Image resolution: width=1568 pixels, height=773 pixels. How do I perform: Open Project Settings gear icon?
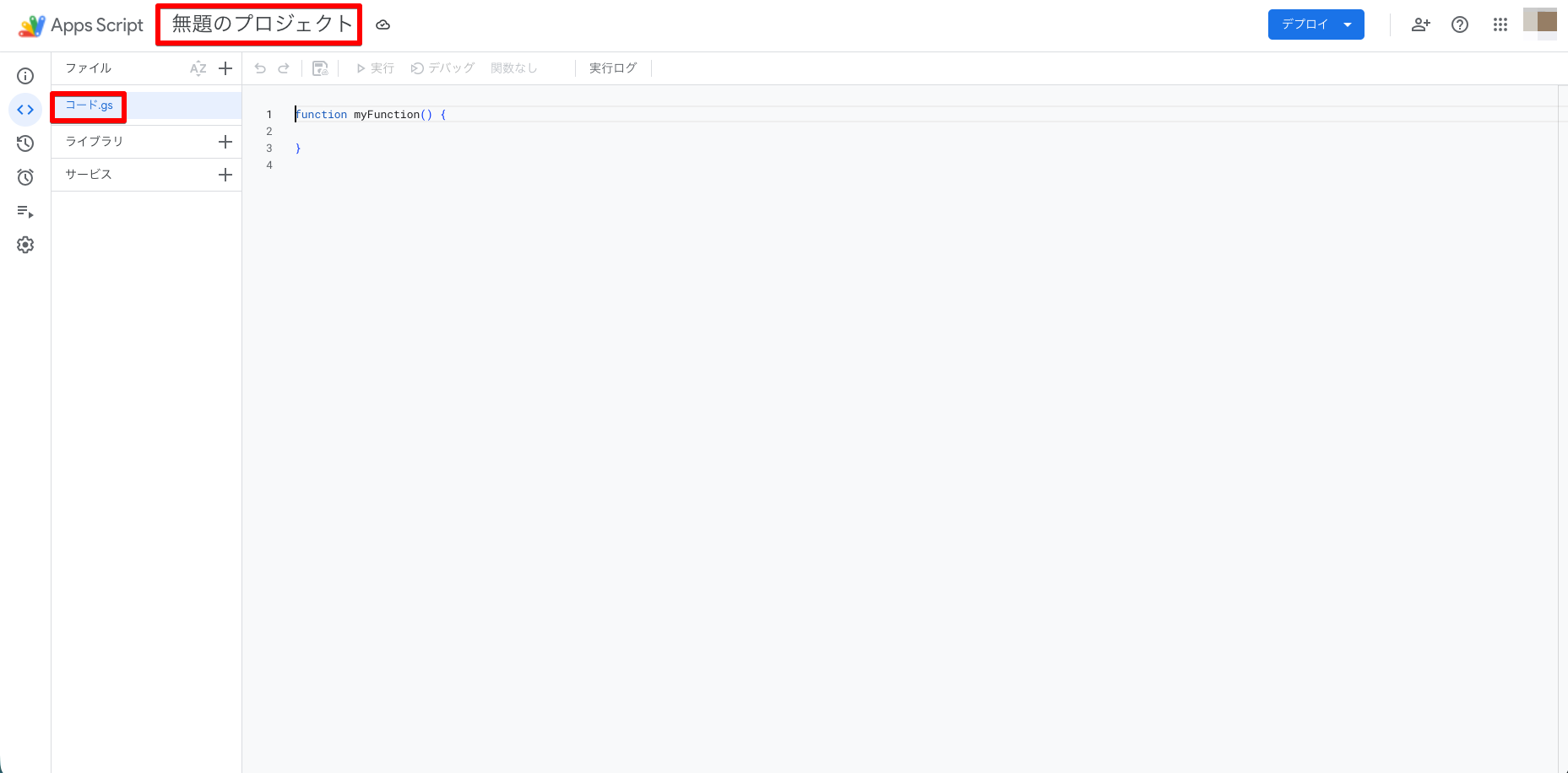tap(25, 245)
